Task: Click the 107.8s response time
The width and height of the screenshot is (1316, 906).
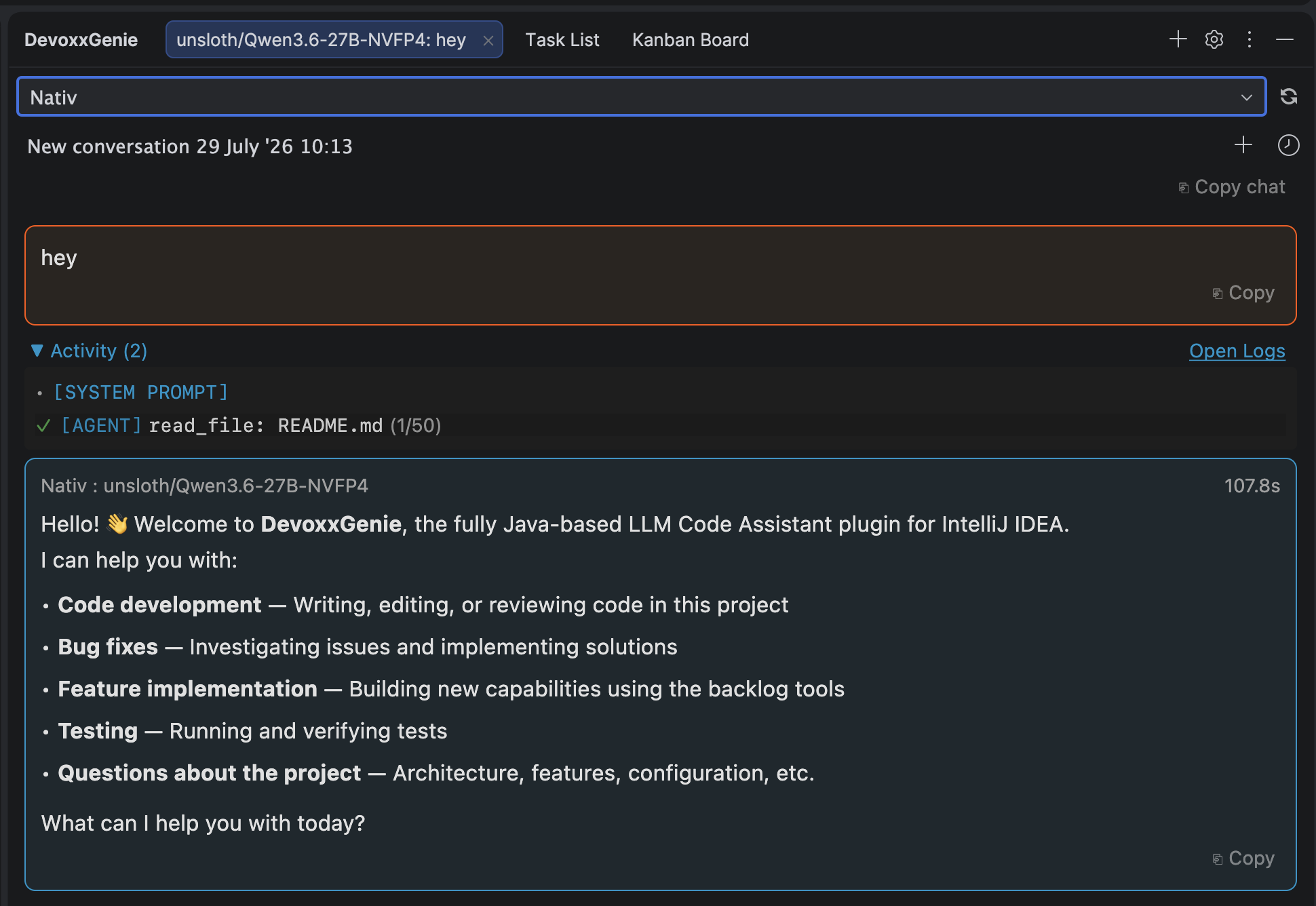Action: (x=1252, y=486)
